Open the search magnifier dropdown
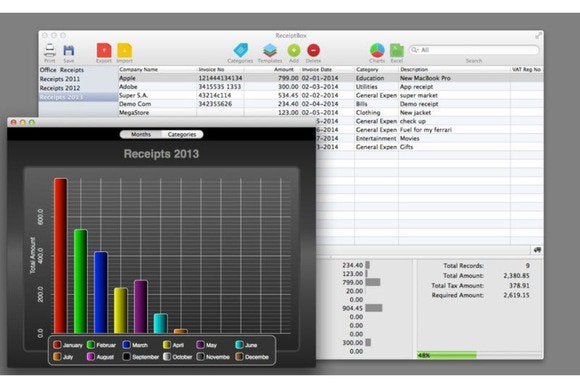Viewport: 580px width, 388px height. tap(415, 50)
